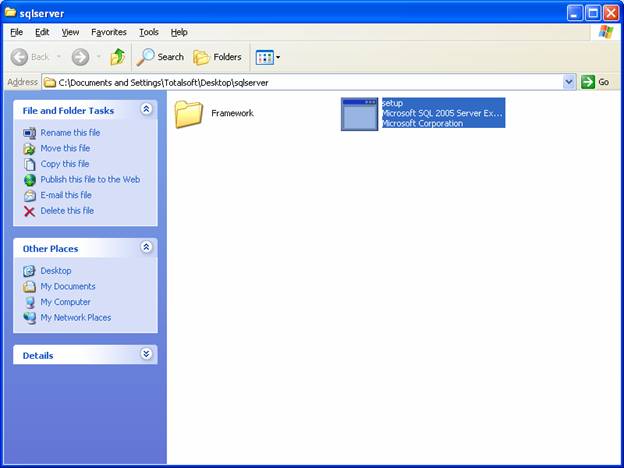The height and width of the screenshot is (468, 624).
Task: Close the sqlserver window
Action: pos(611,13)
